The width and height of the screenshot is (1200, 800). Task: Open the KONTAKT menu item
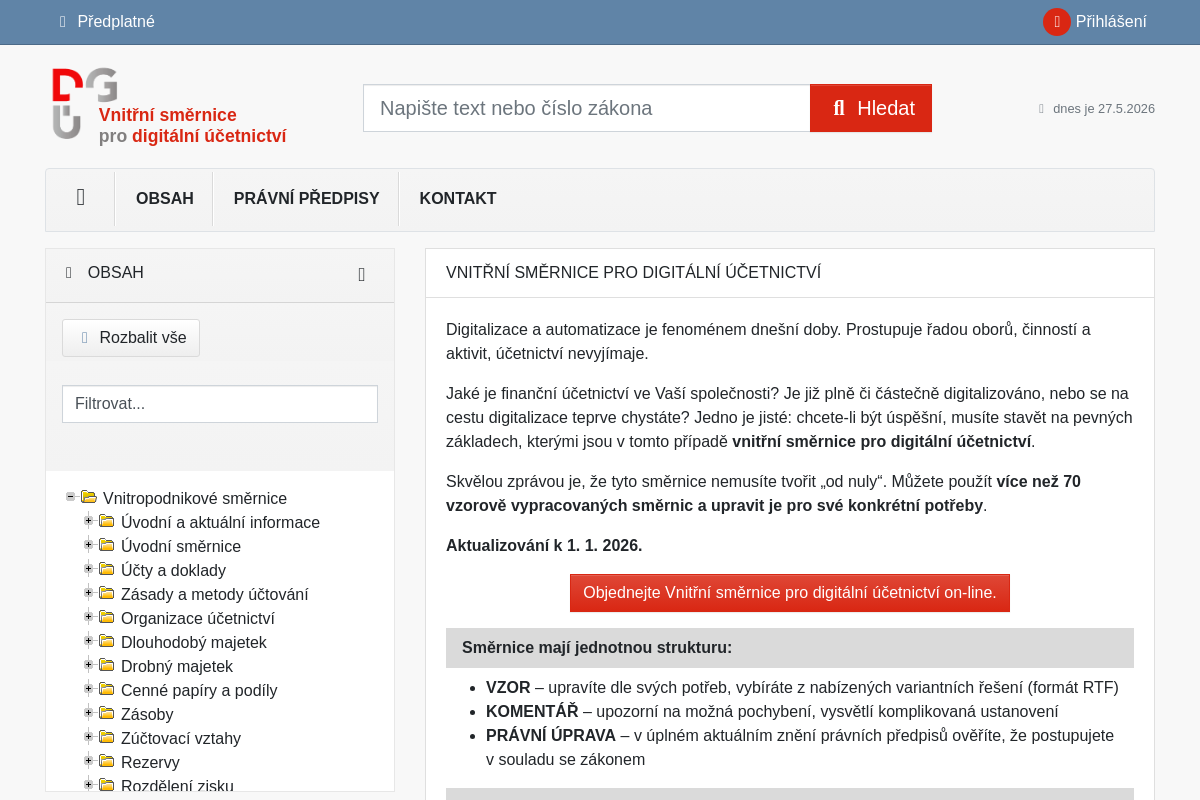click(458, 198)
